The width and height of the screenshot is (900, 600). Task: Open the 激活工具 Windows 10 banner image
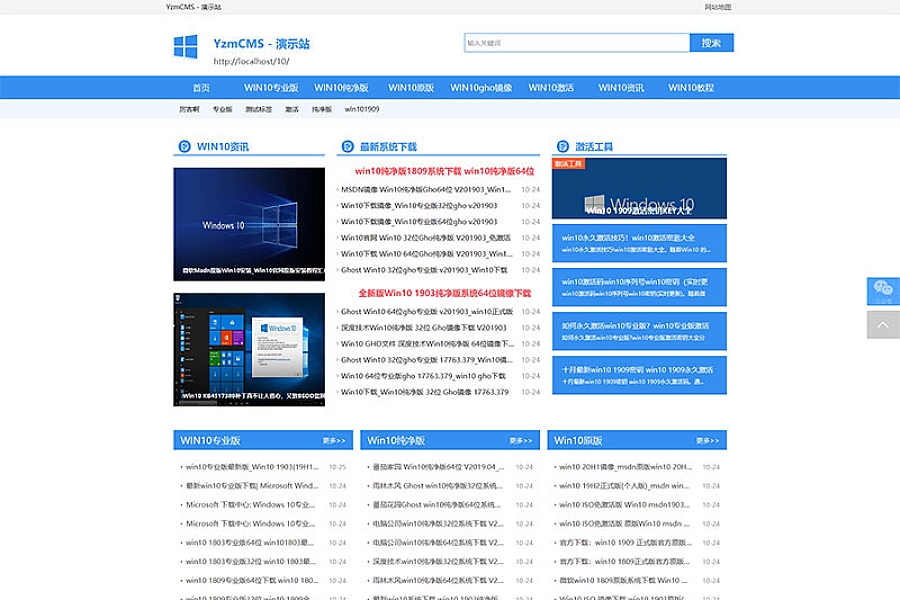(x=639, y=188)
